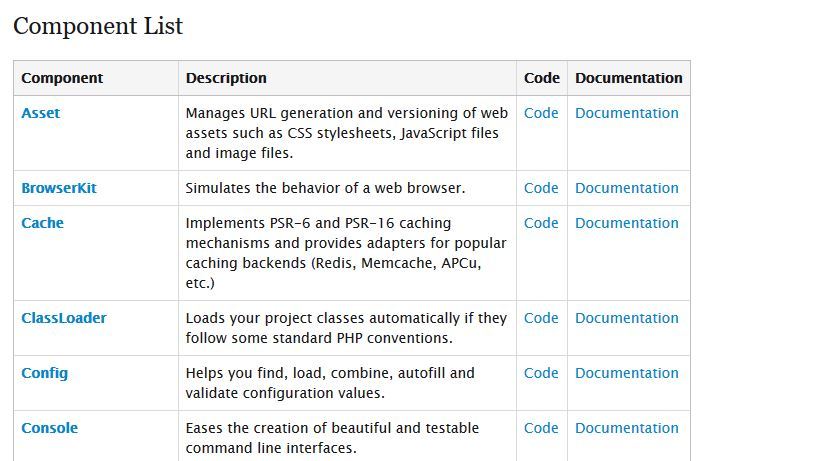The image size is (831, 461).
Task: Open Code link in Config row
Action: [541, 373]
